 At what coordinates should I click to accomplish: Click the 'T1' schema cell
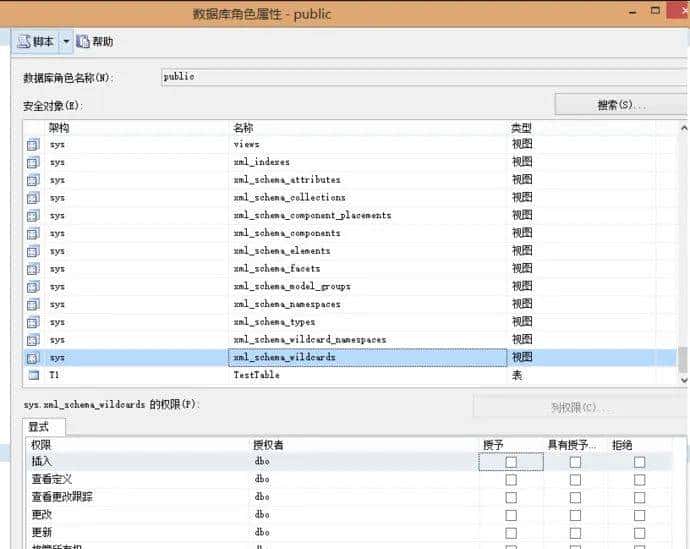[x=54, y=375]
